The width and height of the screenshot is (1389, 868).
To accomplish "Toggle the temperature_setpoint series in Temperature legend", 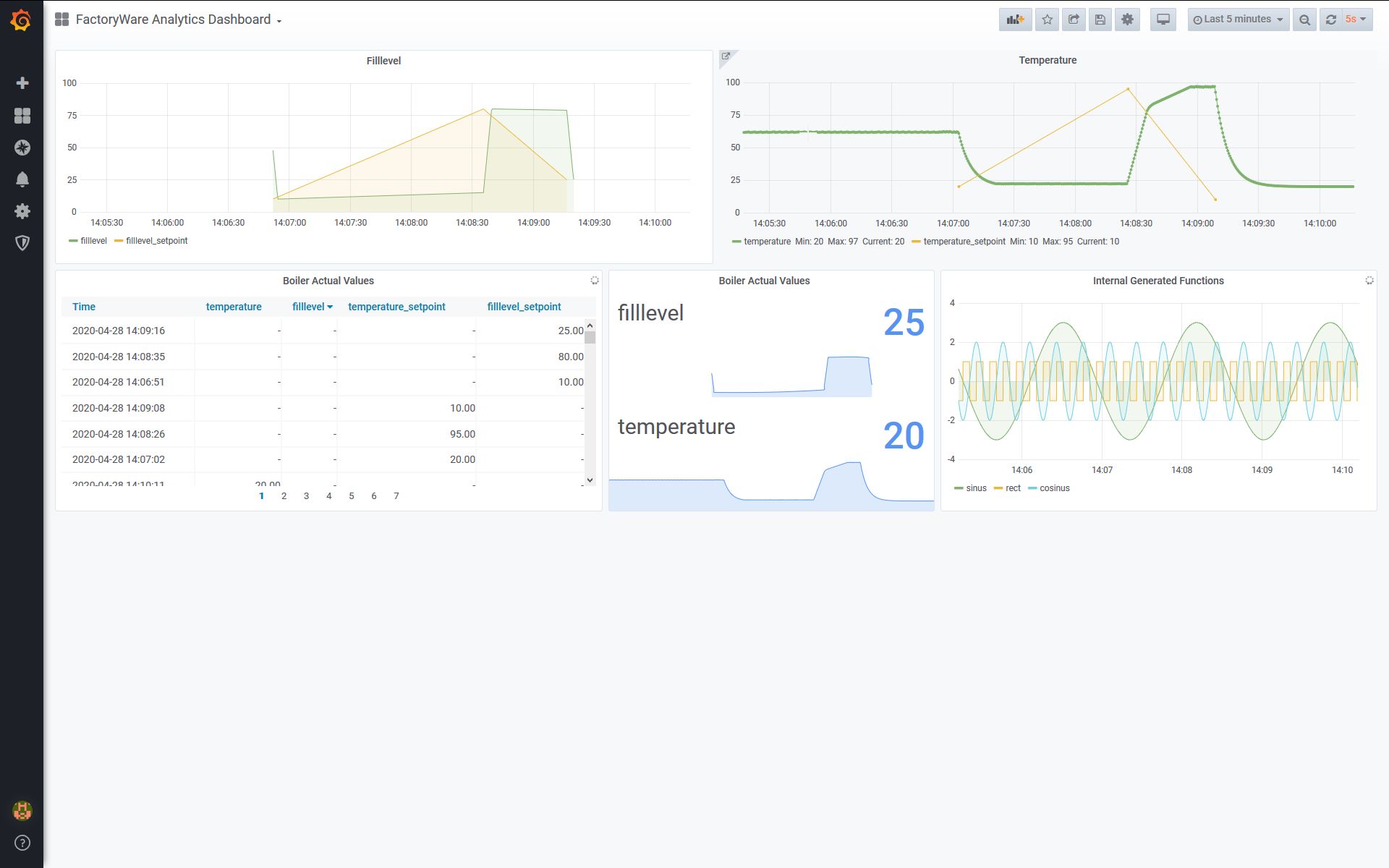I will click(964, 242).
